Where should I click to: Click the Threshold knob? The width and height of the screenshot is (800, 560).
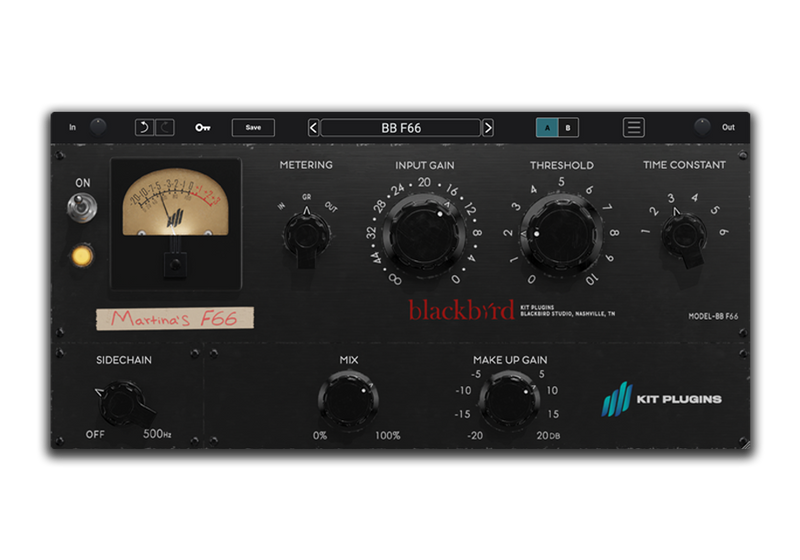pos(561,236)
